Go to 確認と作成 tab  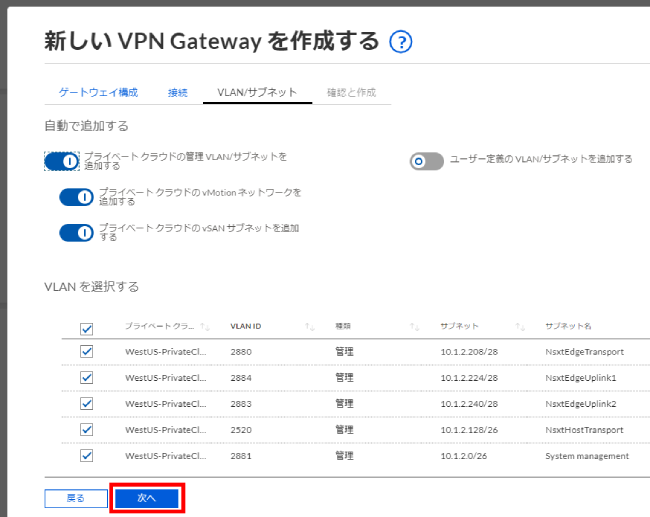coord(351,93)
